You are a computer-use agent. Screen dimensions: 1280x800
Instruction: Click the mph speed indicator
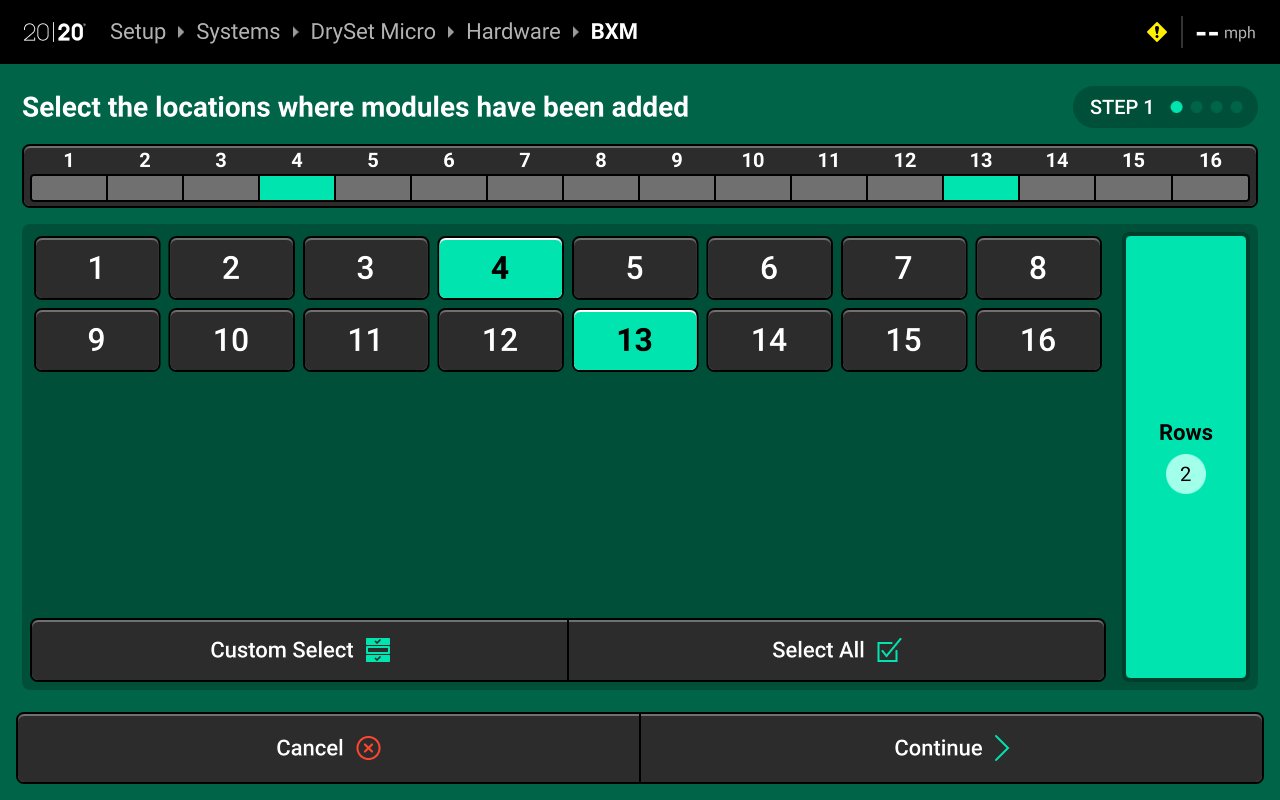1226,33
